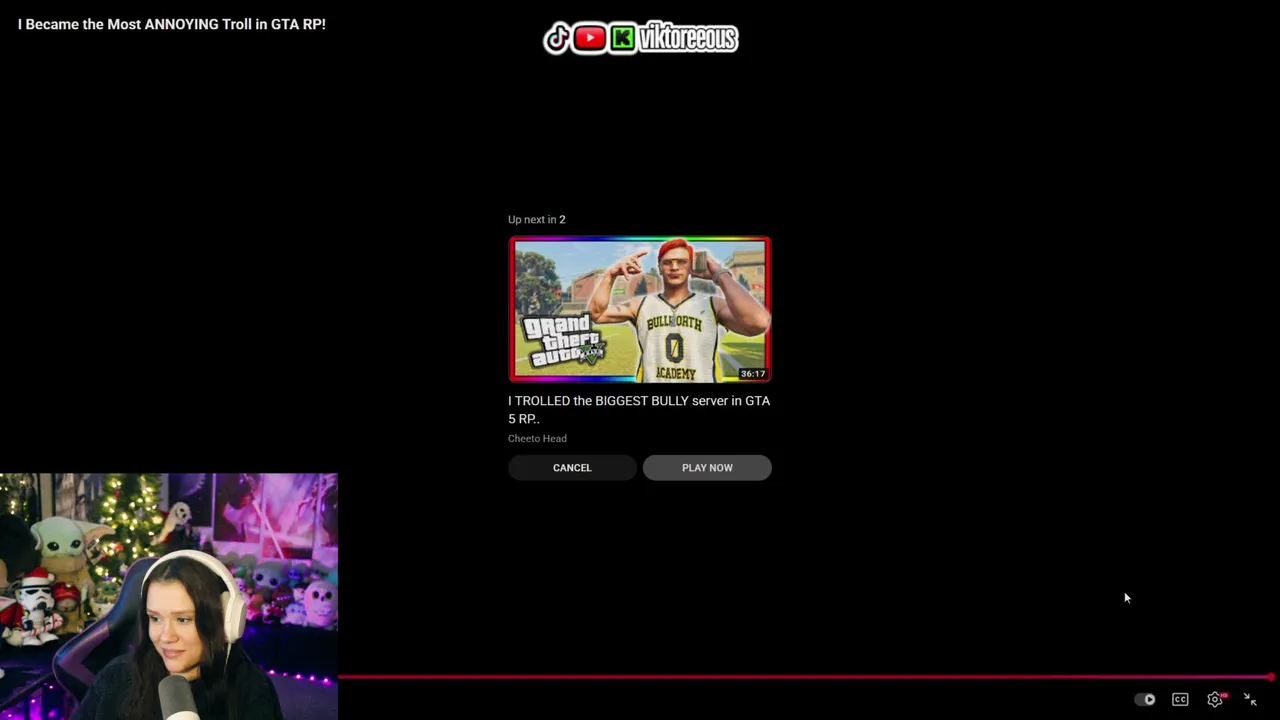The height and width of the screenshot is (720, 1280).
Task: Click the next video title text
Action: point(639,410)
